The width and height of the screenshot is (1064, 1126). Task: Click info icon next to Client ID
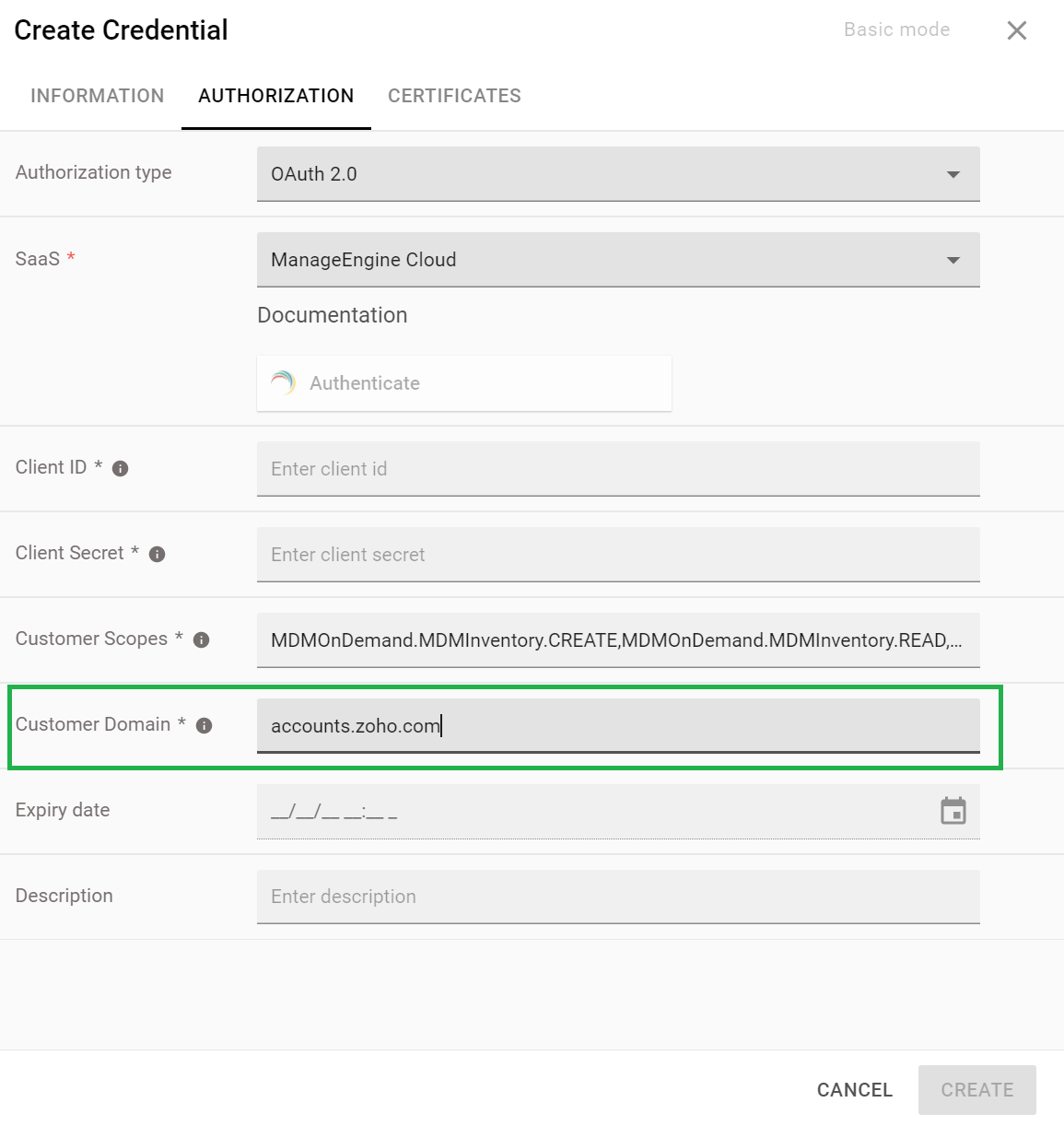tap(120, 469)
